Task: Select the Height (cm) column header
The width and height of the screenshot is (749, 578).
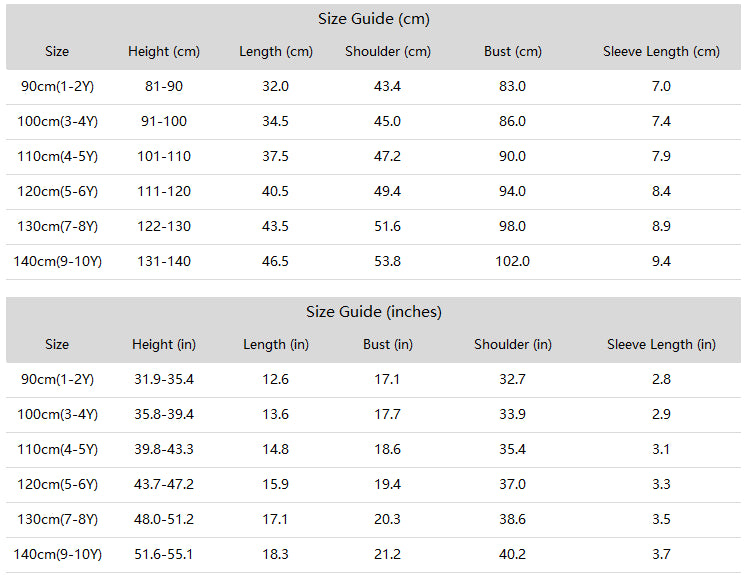Action: pyautogui.click(x=164, y=51)
